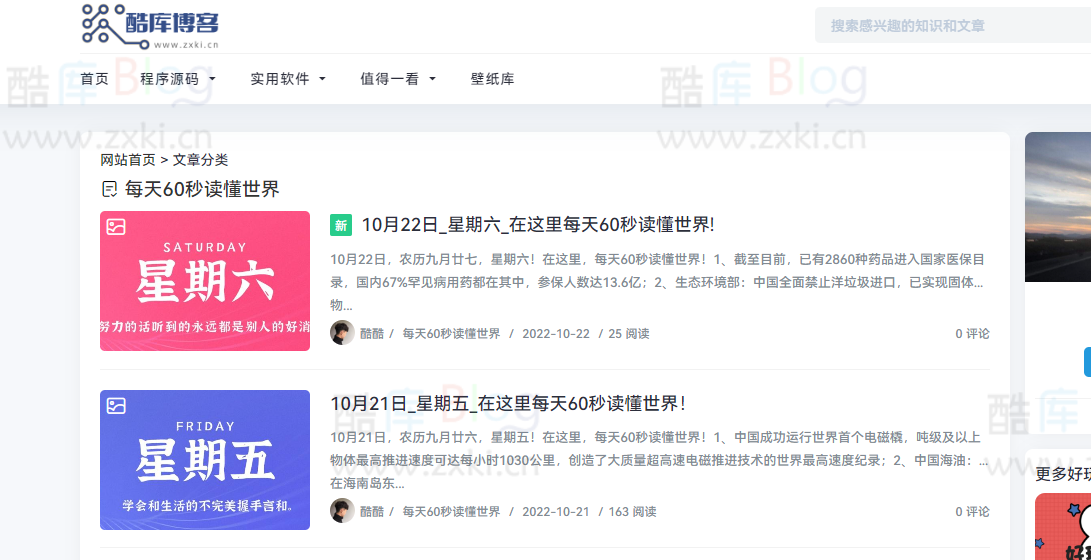Image resolution: width=1091 pixels, height=560 pixels.
Task: Click the 文章分类 breadcrumb text
Action: (200, 160)
